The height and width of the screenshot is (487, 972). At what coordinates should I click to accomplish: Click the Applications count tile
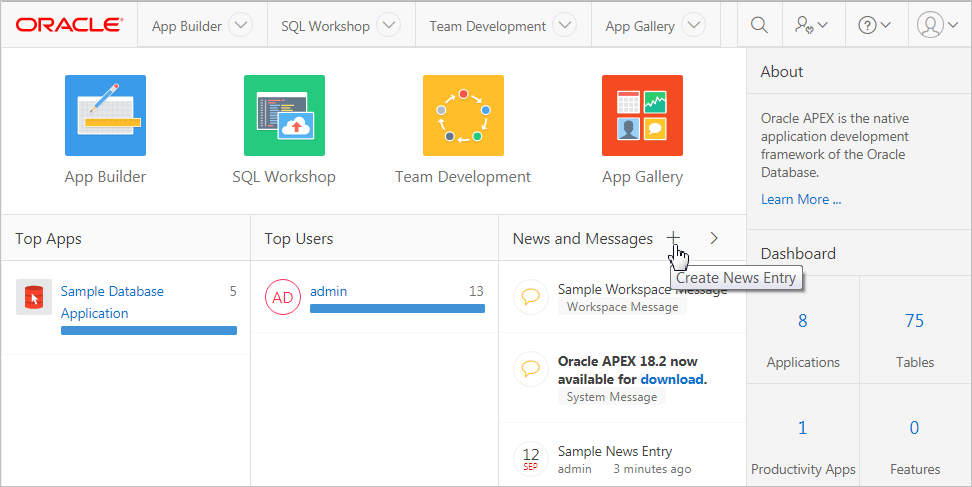tap(803, 339)
